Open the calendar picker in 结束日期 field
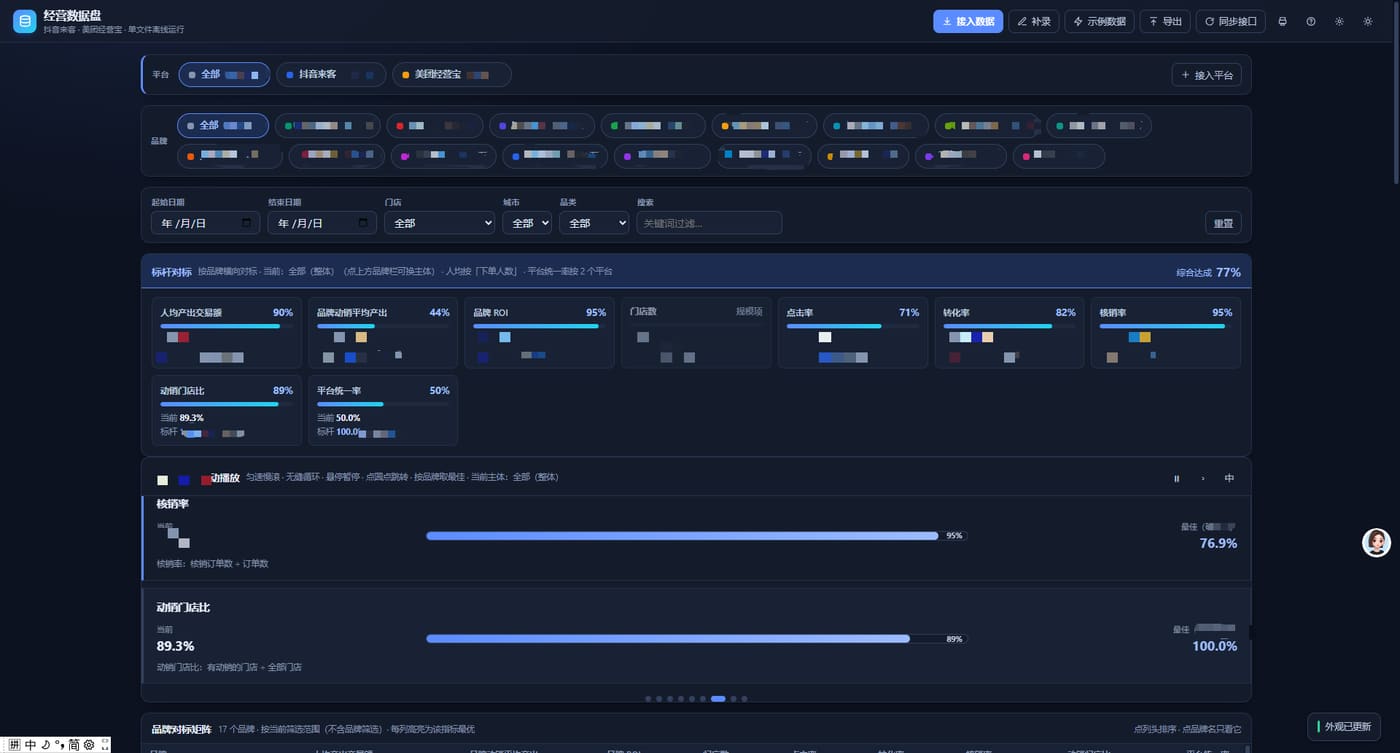This screenshot has width=1400, height=753. [x=364, y=223]
